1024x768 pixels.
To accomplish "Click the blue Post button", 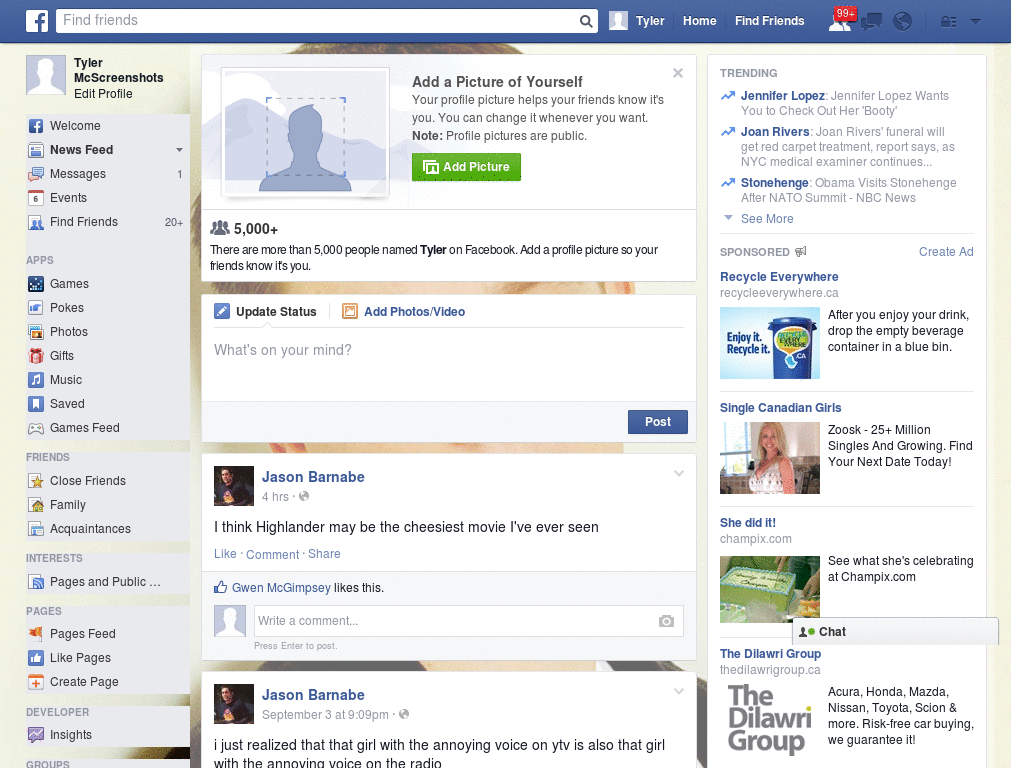I will (658, 422).
